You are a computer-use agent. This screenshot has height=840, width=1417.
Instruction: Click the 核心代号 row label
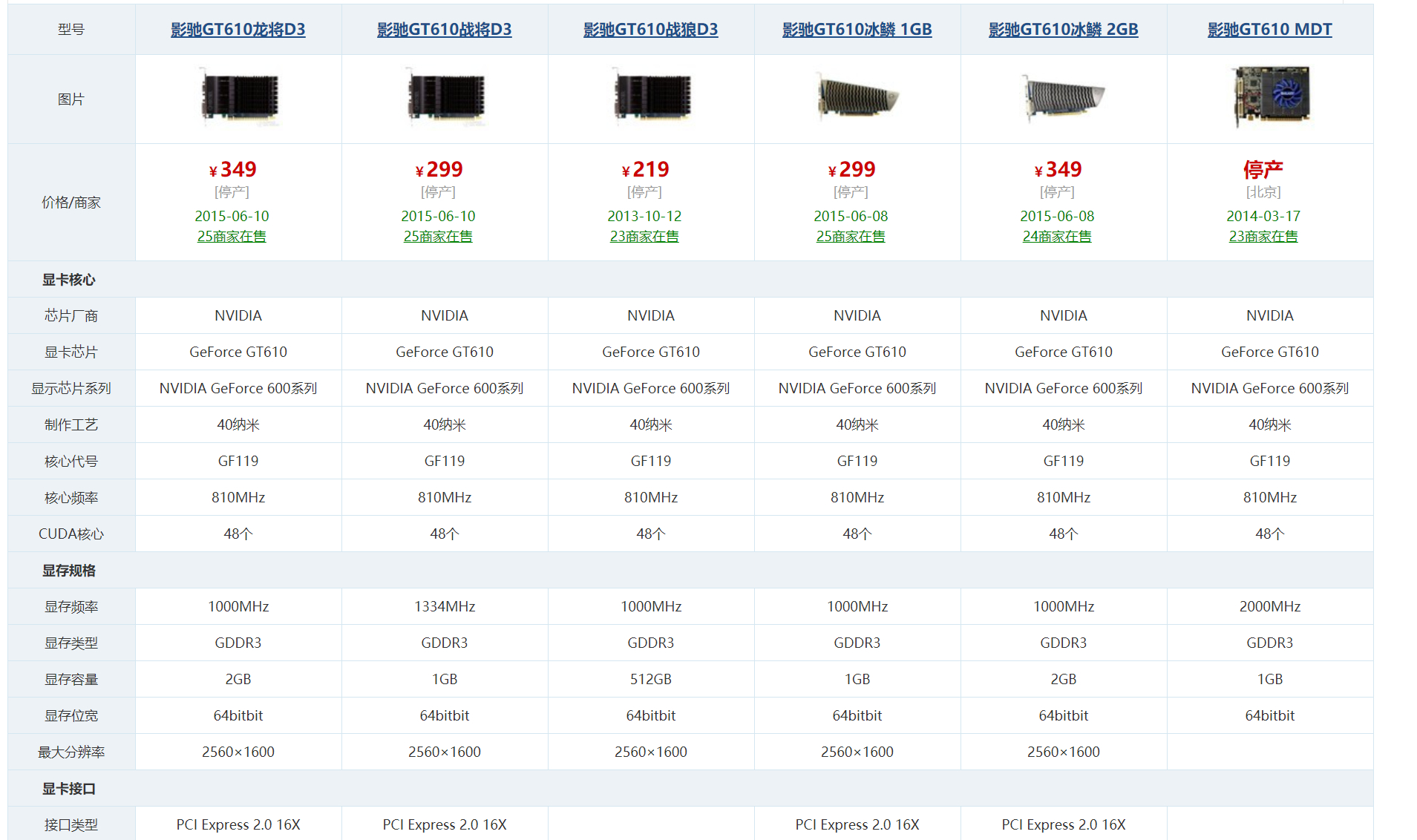pos(71,461)
